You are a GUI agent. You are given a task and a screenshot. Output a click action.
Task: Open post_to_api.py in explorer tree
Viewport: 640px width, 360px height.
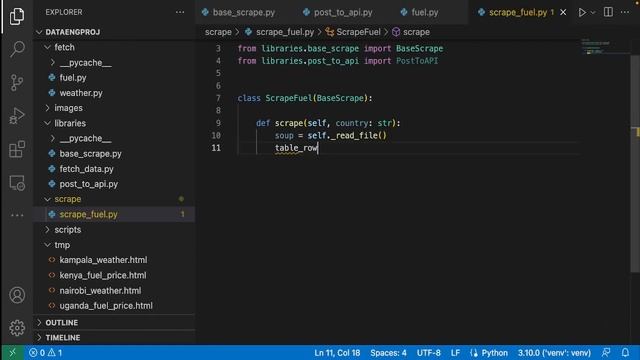pos(89,184)
